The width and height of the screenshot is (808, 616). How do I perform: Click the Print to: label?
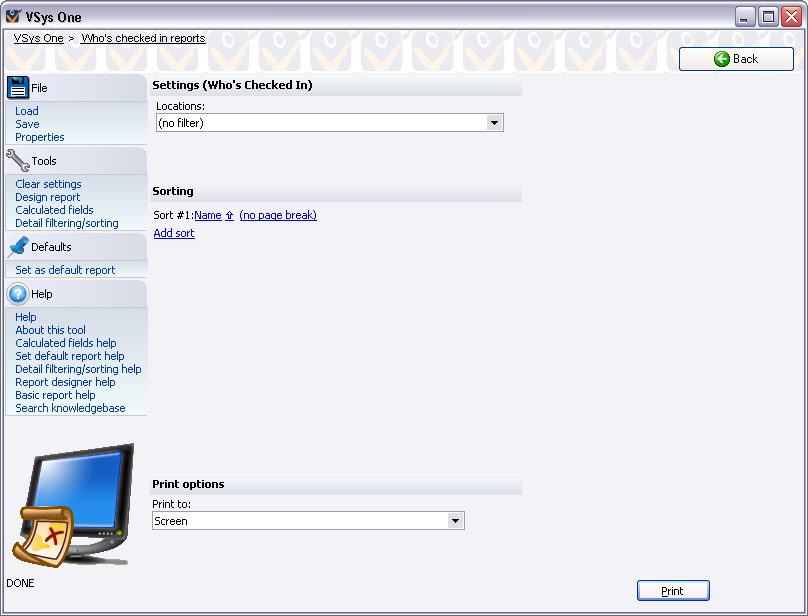pyautogui.click(x=172, y=504)
